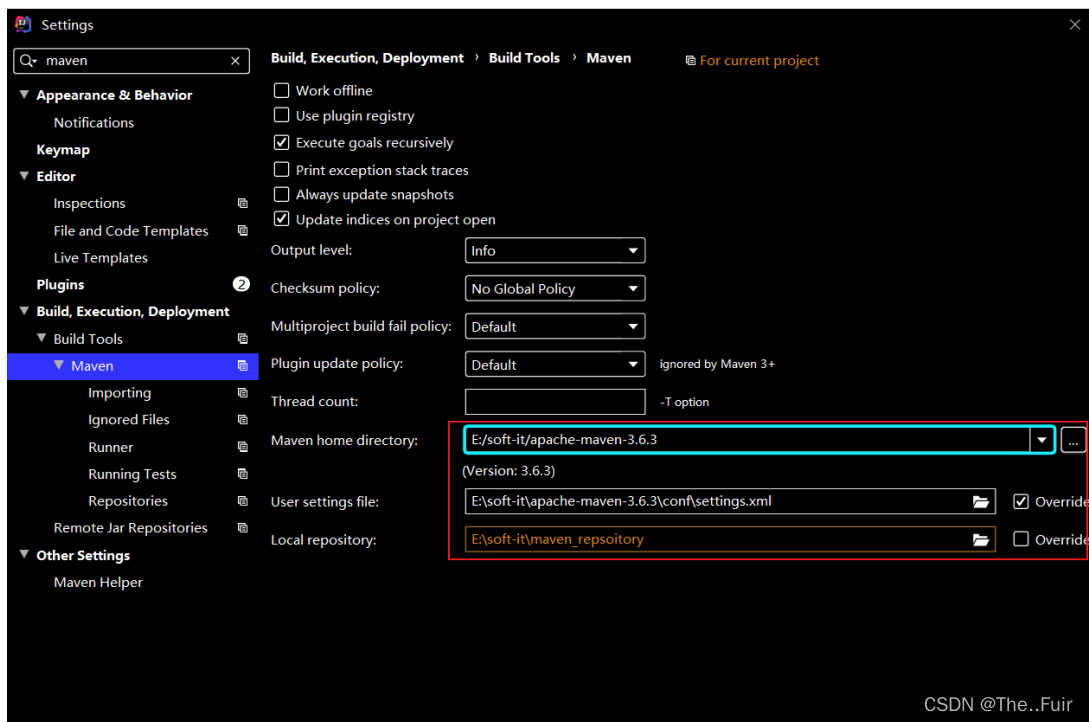
Task: Click the User settings file path field
Action: click(x=730, y=501)
